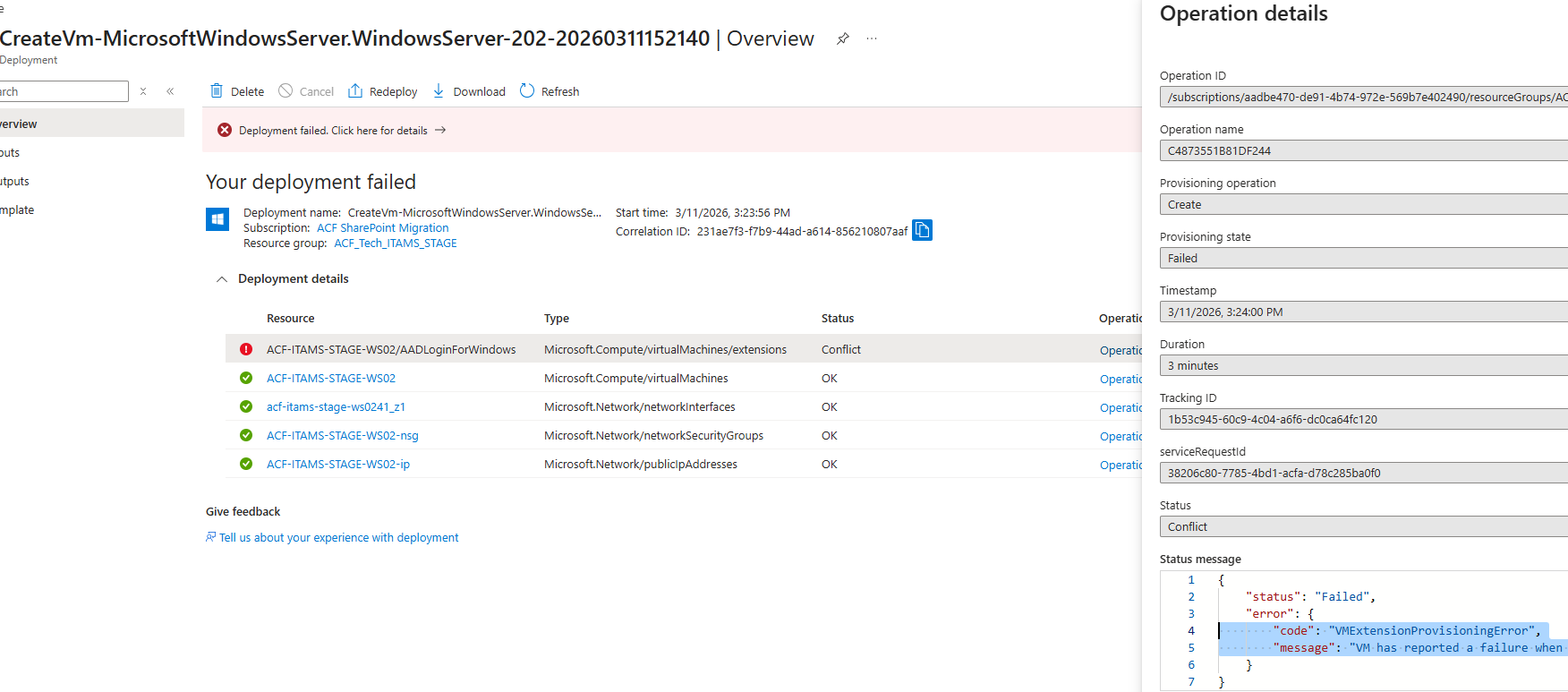Click the Redeploy button label
The height and width of the screenshot is (692, 1568).
point(393,91)
